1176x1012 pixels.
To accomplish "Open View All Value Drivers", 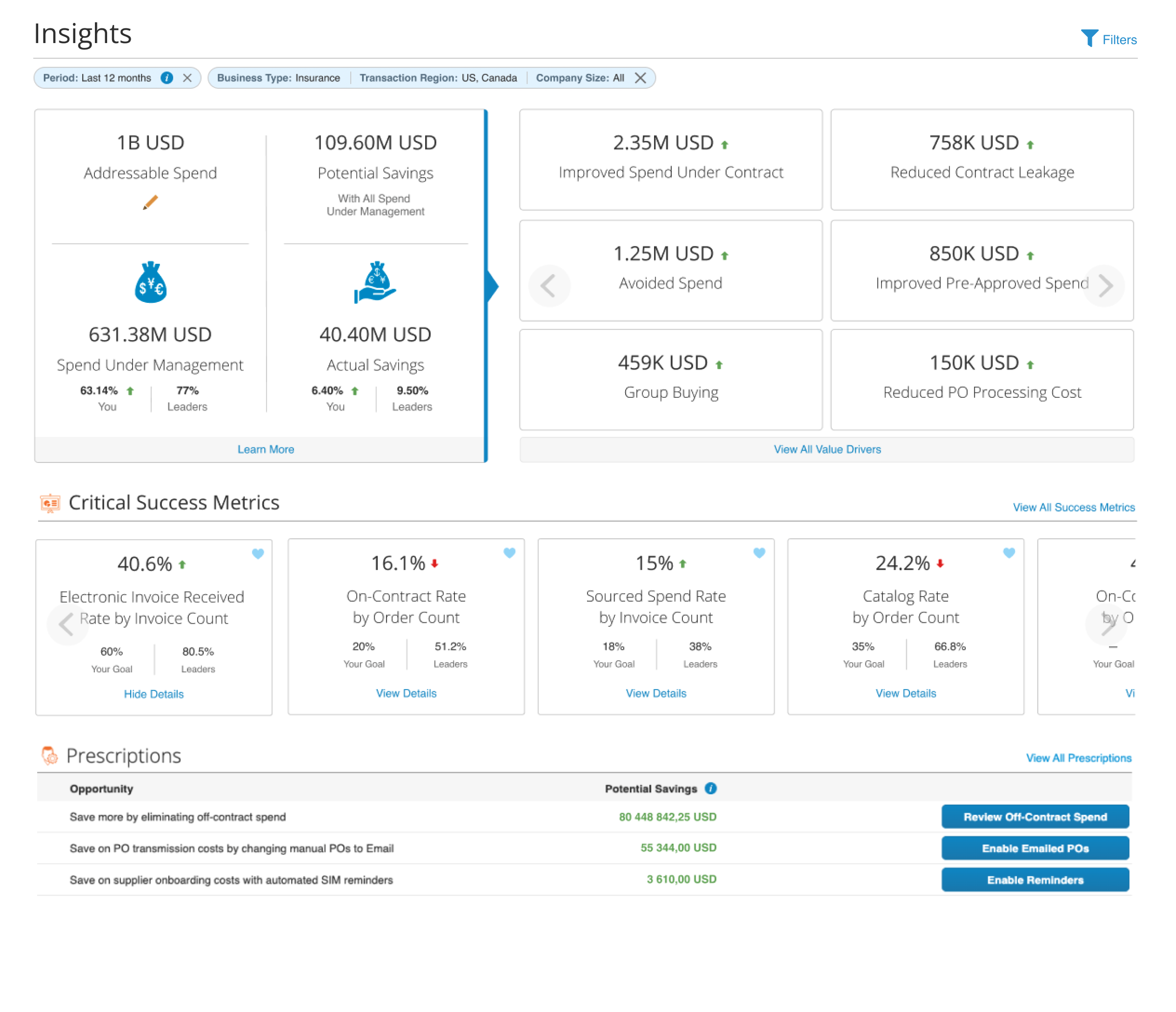I will [827, 449].
